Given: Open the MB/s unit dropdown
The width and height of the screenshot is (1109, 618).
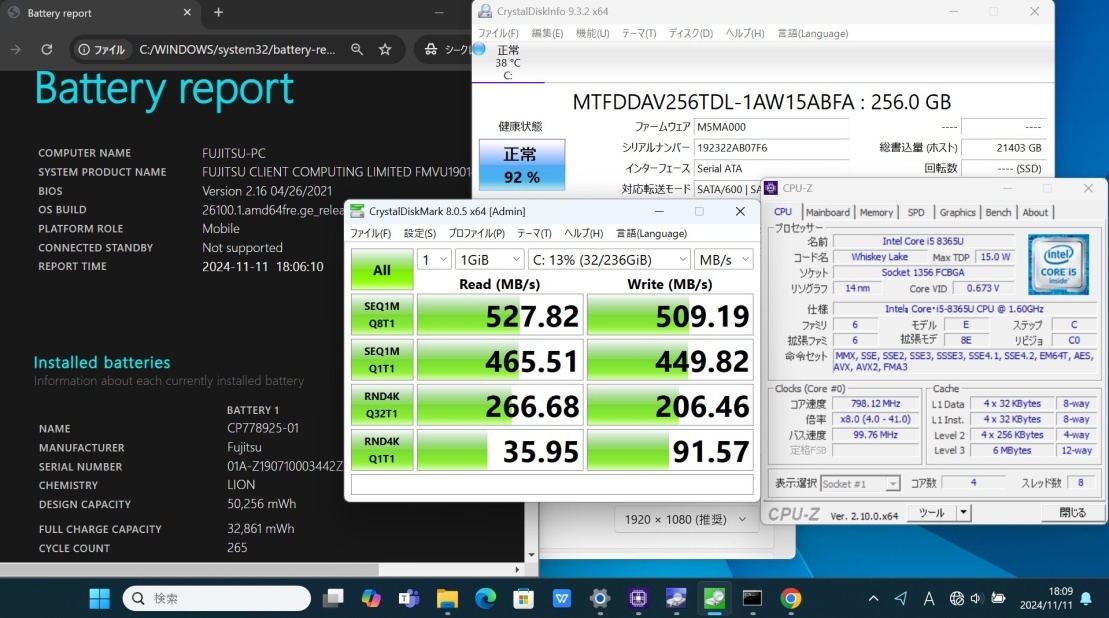Looking at the screenshot, I should [724, 260].
